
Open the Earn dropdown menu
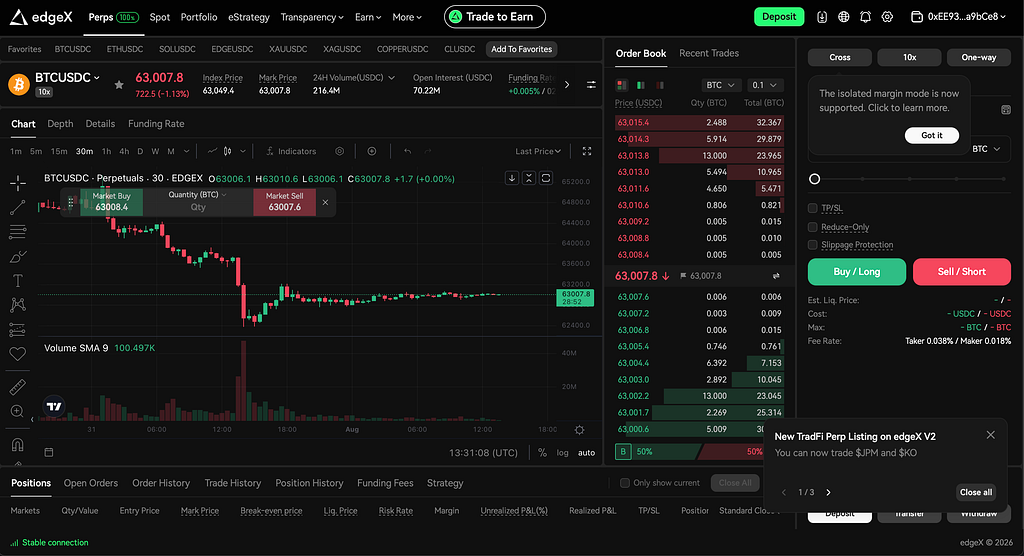pyautogui.click(x=368, y=17)
